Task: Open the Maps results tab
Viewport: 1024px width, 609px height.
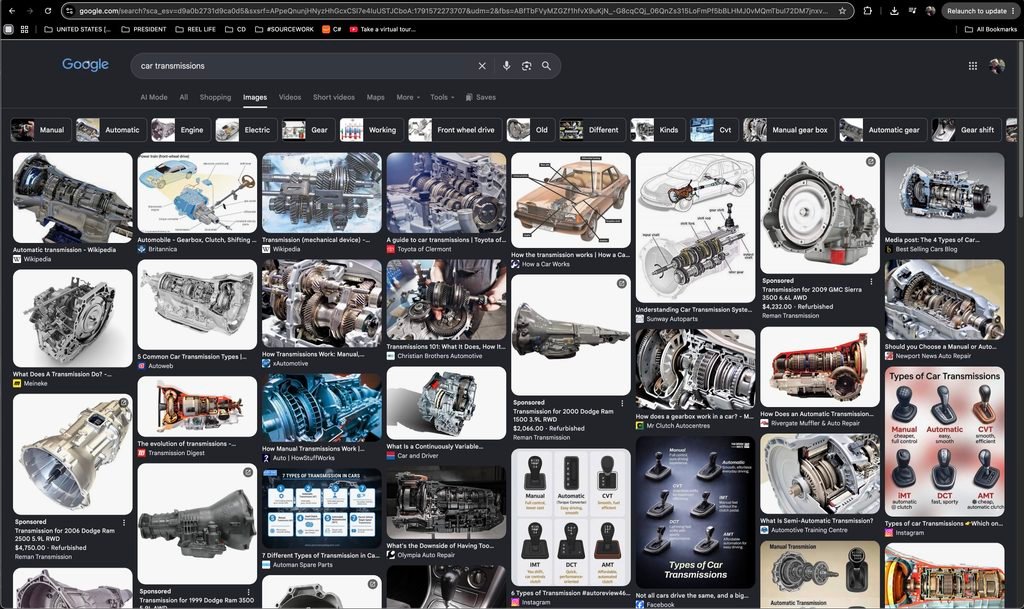Action: click(x=376, y=97)
